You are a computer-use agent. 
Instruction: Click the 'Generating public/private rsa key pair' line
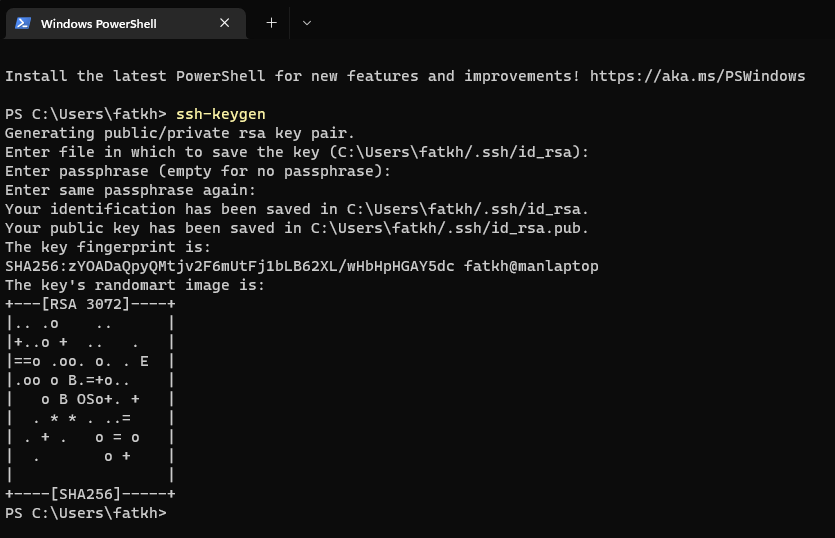(x=180, y=133)
